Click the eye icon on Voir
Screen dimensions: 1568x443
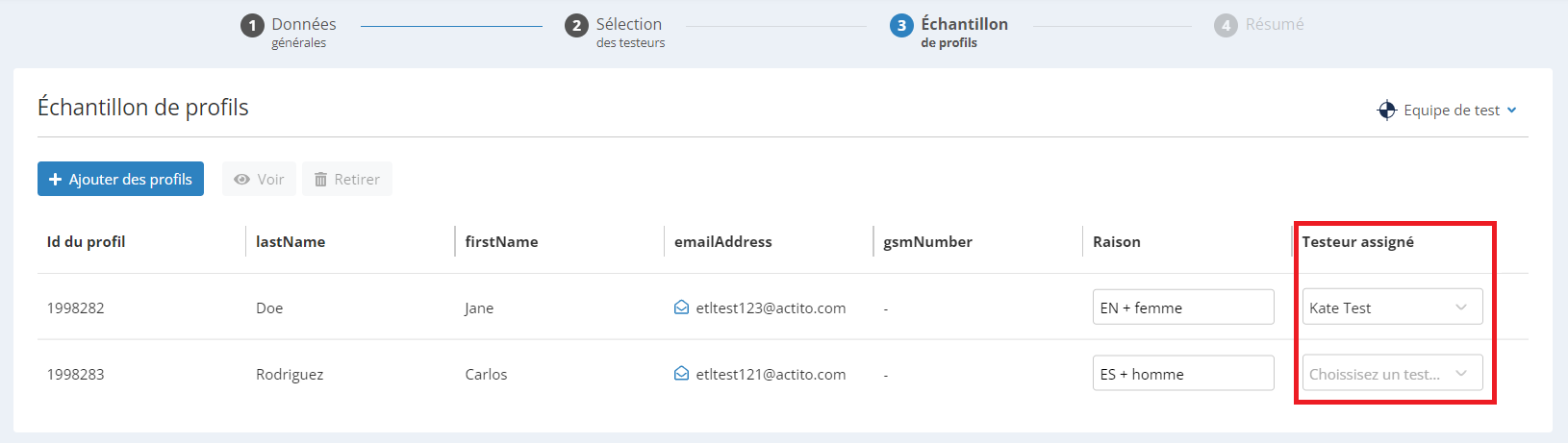click(x=241, y=180)
